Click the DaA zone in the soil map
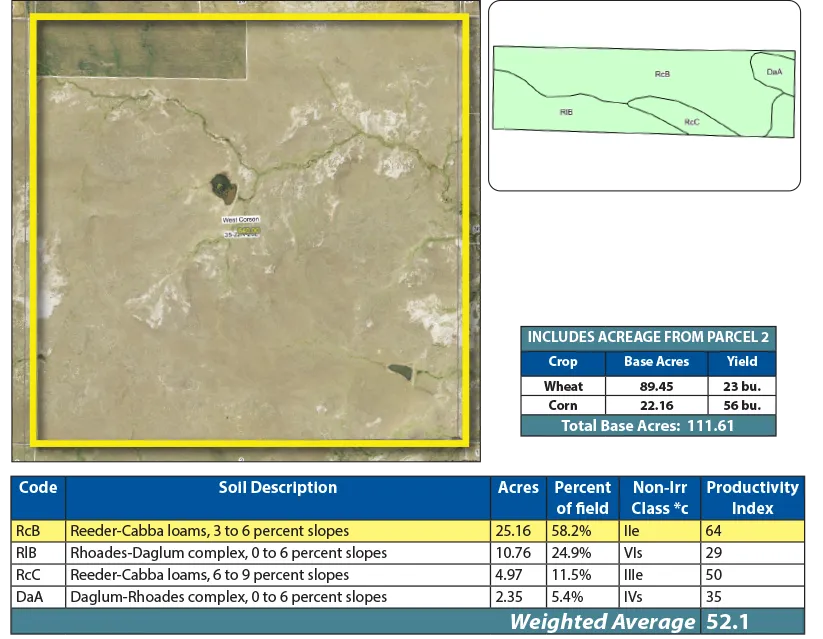Viewport: 823px width, 639px height. 773,72
